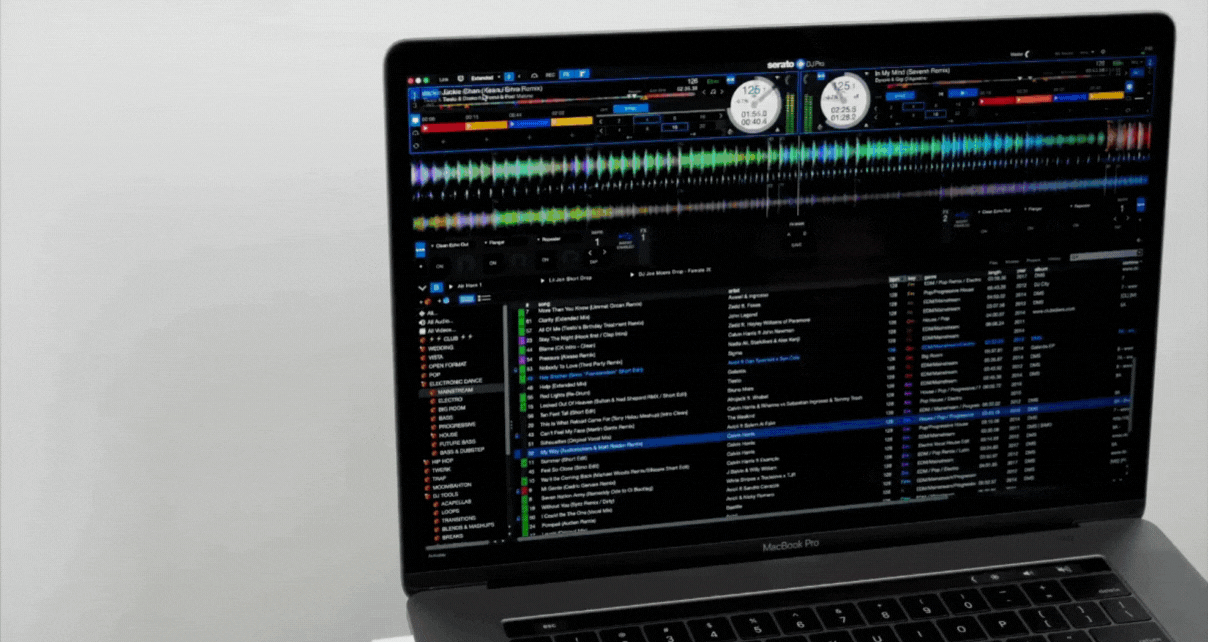Collapse the ELECTRONIC DANCE crate tree
Viewport: 1208px width, 642px height.
click(424, 383)
